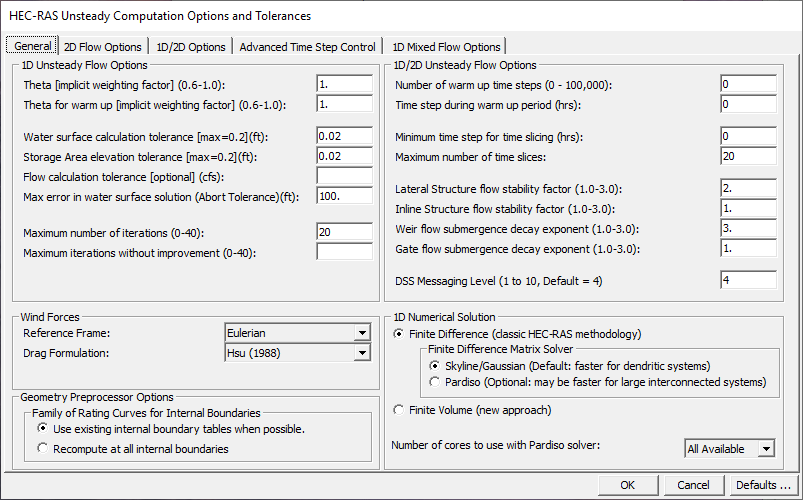Open the Defaults... button
Screen dimensions: 803x500
click(764, 485)
